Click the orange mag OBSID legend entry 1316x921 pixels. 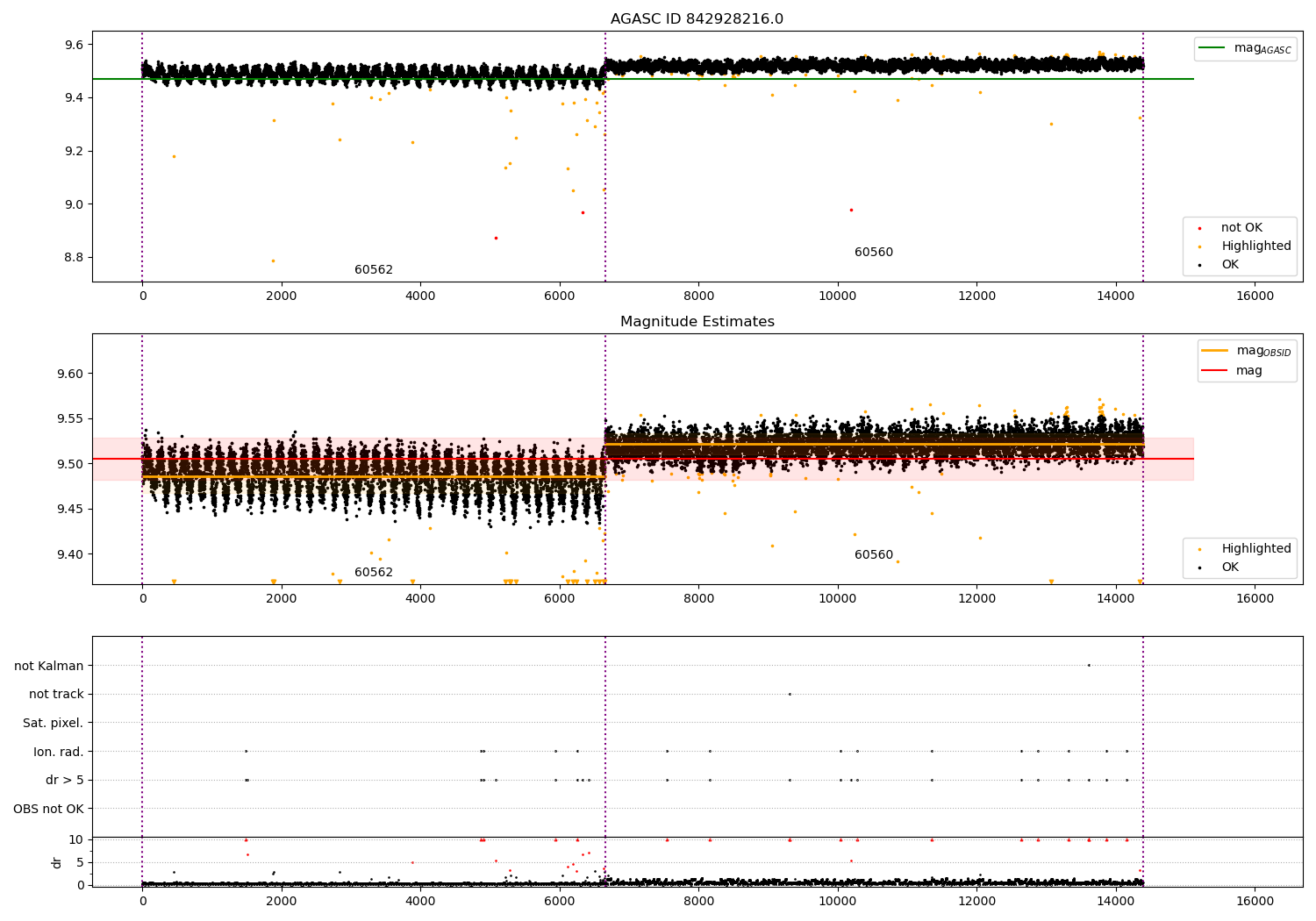click(1245, 351)
